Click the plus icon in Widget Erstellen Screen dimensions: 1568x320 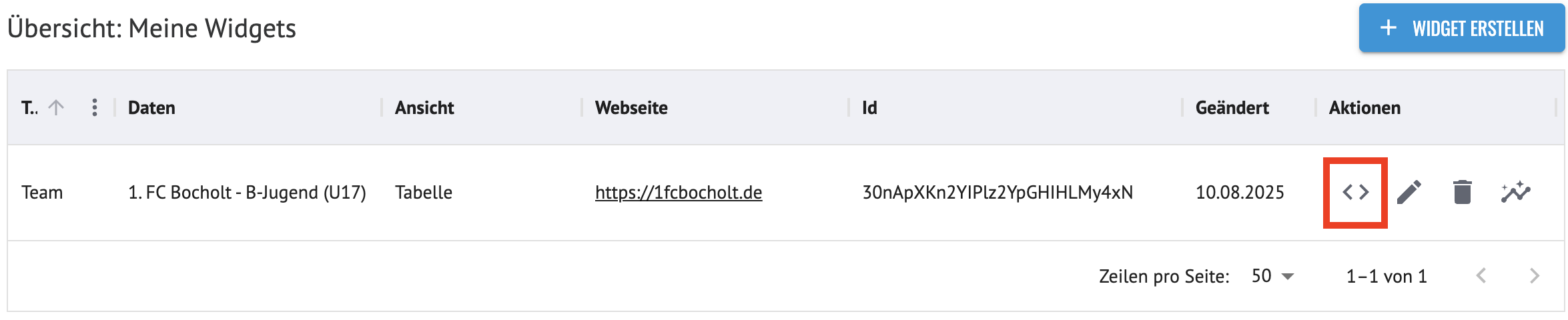(1388, 28)
